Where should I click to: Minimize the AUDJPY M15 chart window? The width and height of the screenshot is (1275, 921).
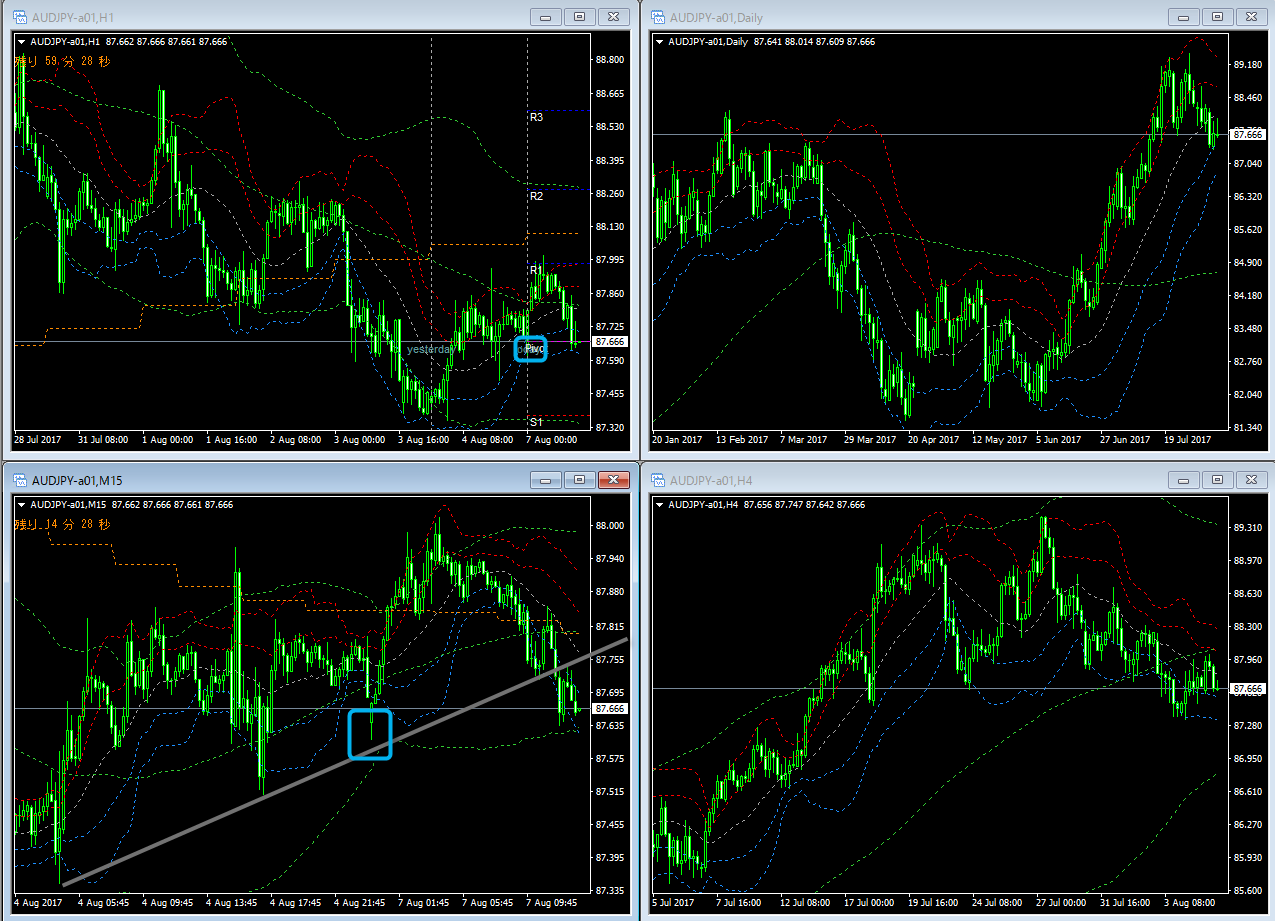click(546, 480)
